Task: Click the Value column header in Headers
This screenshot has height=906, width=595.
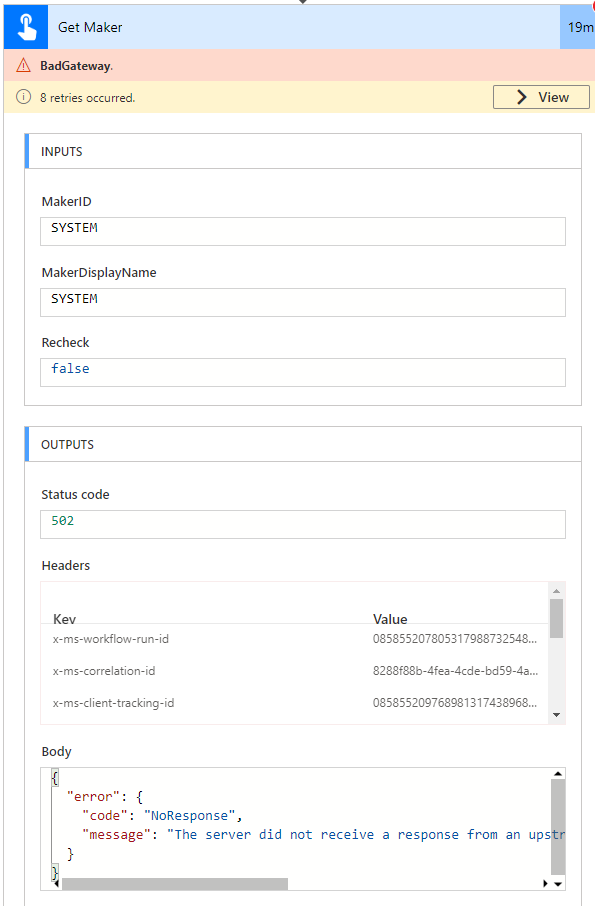Action: point(390,619)
